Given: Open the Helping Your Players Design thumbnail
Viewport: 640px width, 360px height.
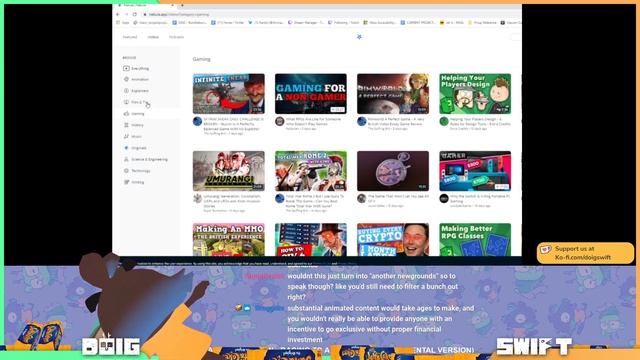Looking at the screenshot, I should point(475,94).
